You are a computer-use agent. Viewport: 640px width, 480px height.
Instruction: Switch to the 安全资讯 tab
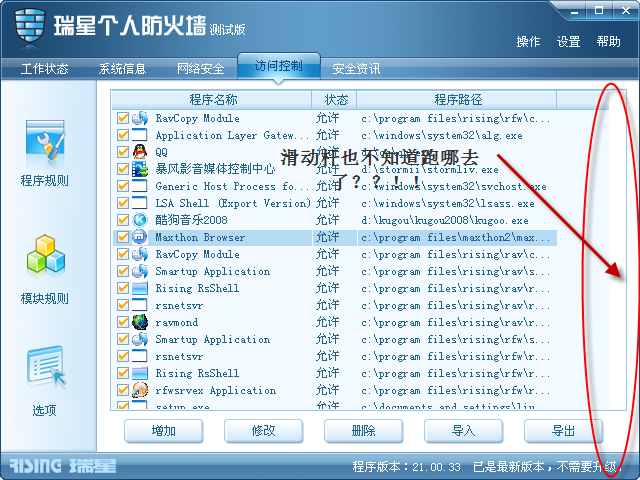point(356,69)
